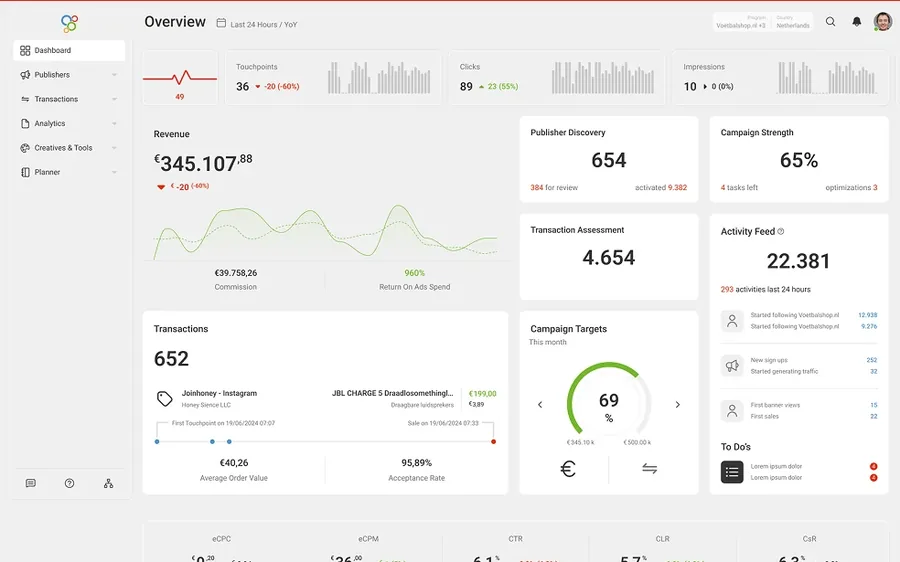Click the JBL CHARGE 5 product name
This screenshot has width=900, height=562.
(393, 393)
